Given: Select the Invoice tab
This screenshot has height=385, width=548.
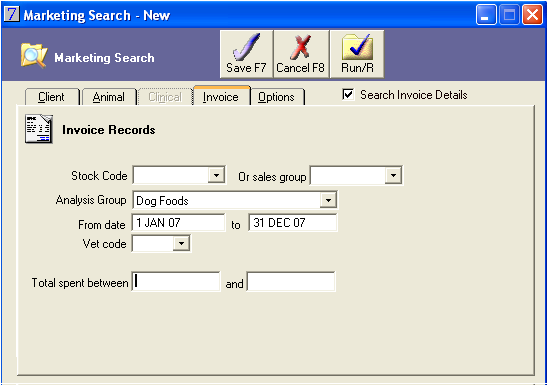Looking at the screenshot, I should tap(221, 96).
